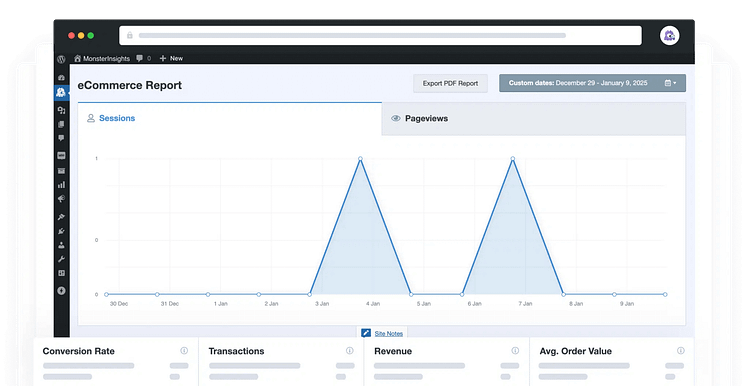The height and width of the screenshot is (386, 749).
Task: Select the 30 Dec data point
Action: click(106, 294)
